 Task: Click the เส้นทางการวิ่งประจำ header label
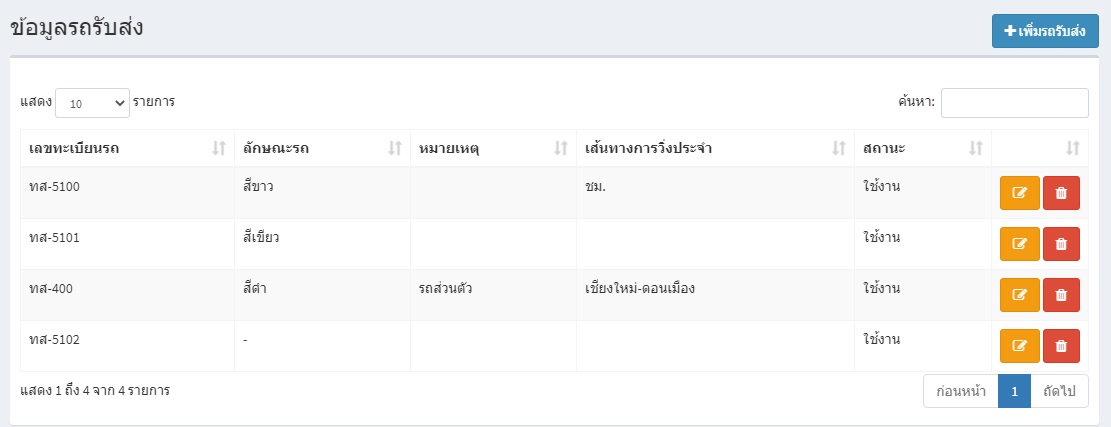pos(648,149)
